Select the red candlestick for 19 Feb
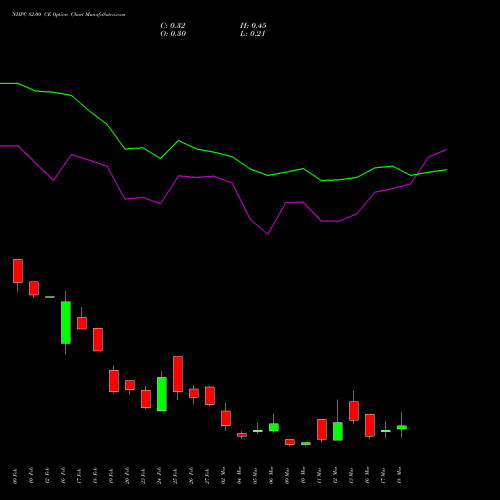This screenshot has height=500, width=500. pyautogui.click(x=114, y=381)
